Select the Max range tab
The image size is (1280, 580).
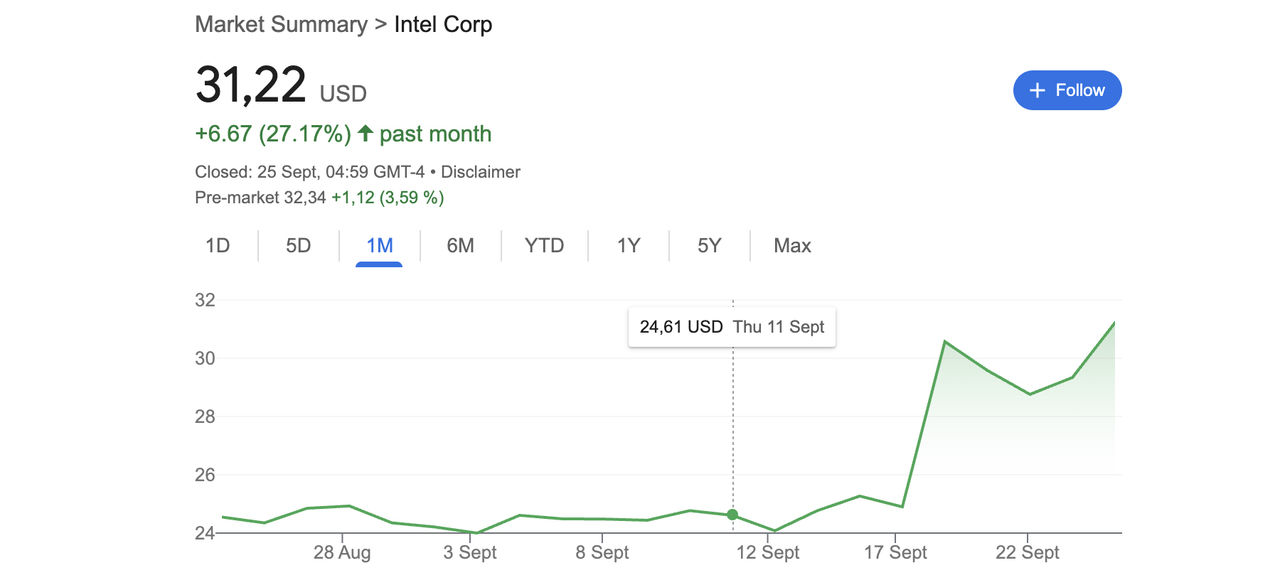tap(792, 246)
